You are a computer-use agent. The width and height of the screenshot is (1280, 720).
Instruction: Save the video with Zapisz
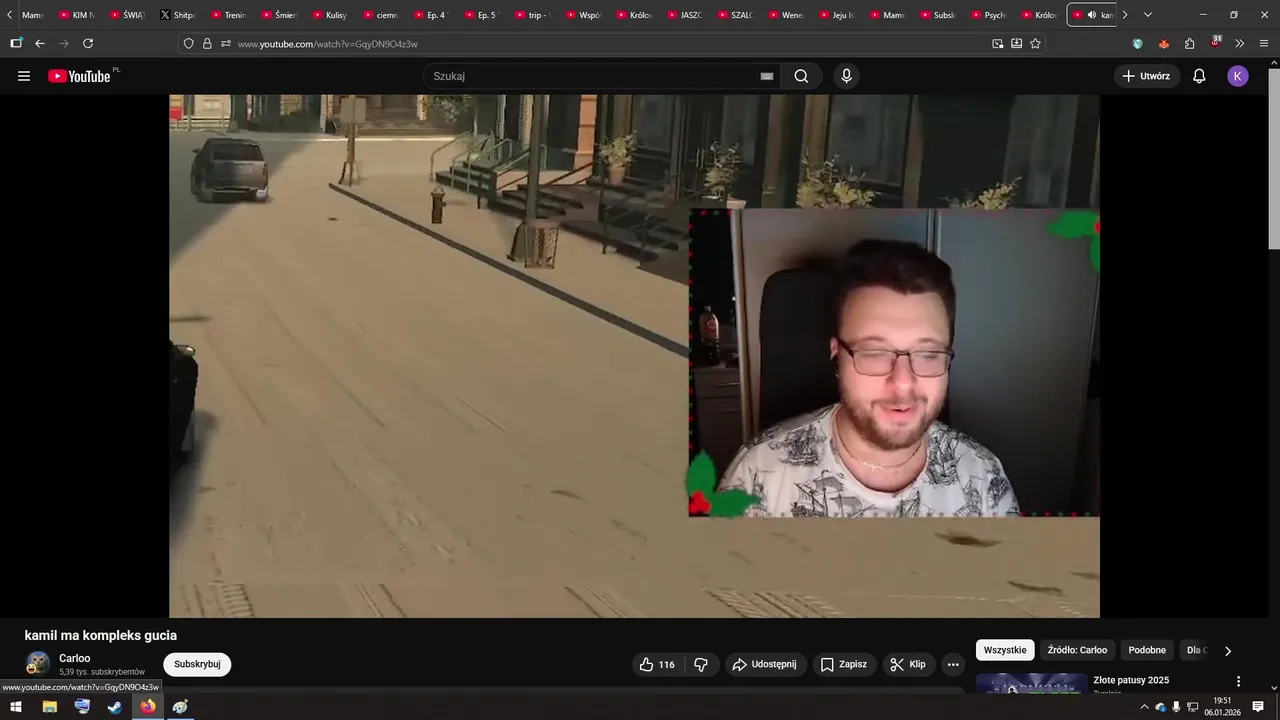pos(843,664)
